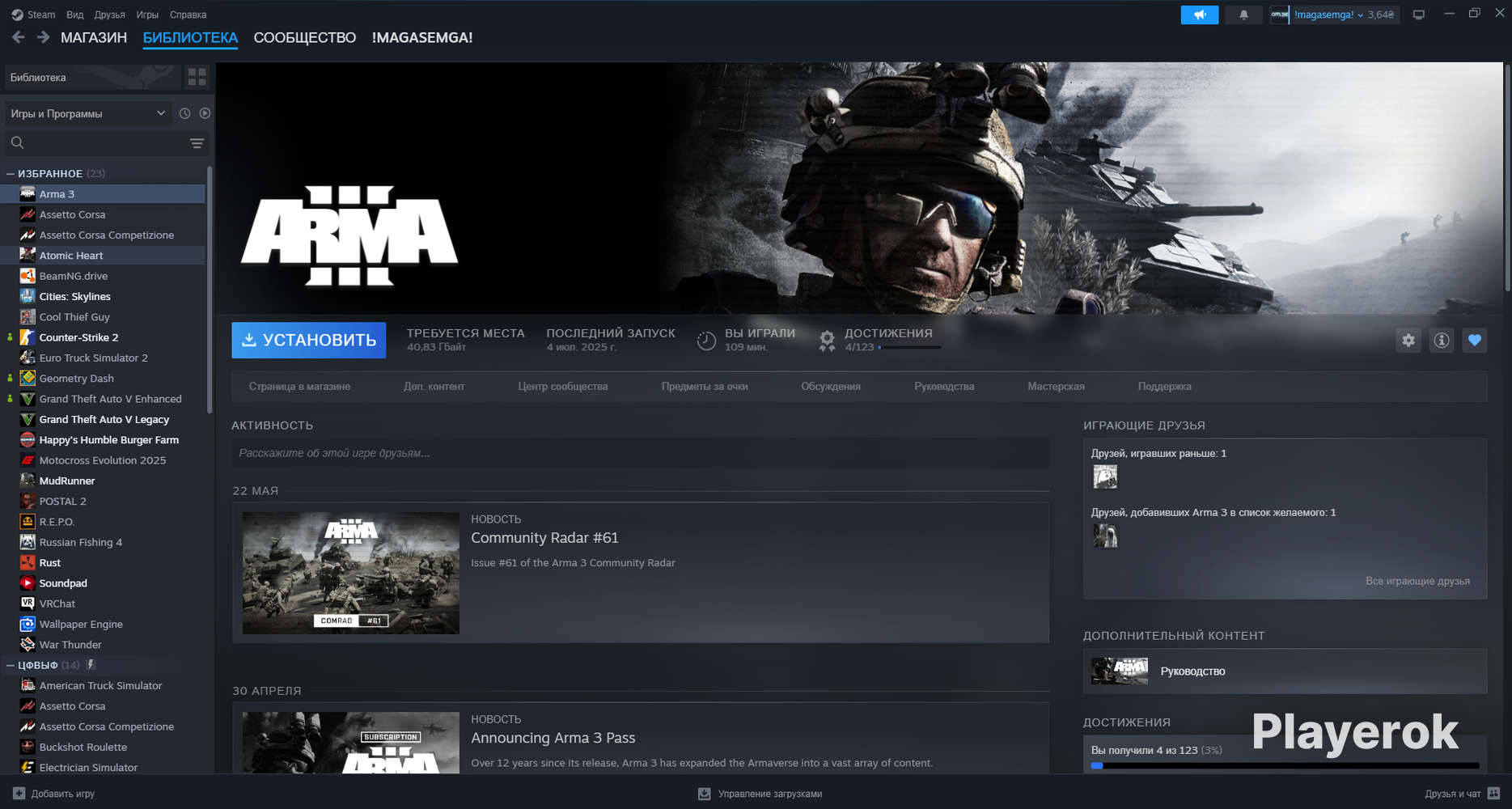
Task: Select the Cities: Skylines game icon
Action: click(x=28, y=296)
